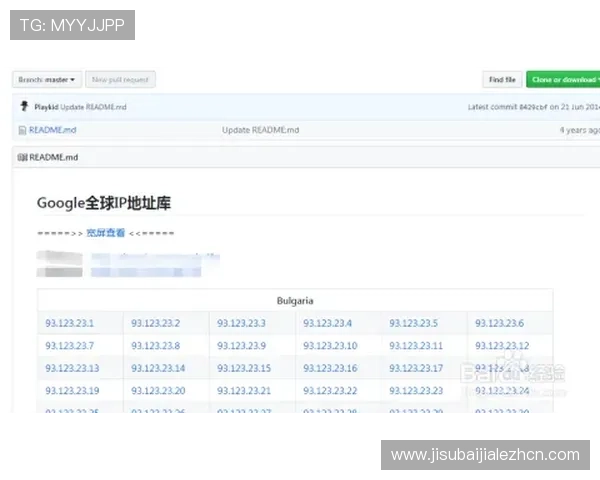Open IP address 93.123.23.8
Viewport: 600px width, 480px height.
156,346
